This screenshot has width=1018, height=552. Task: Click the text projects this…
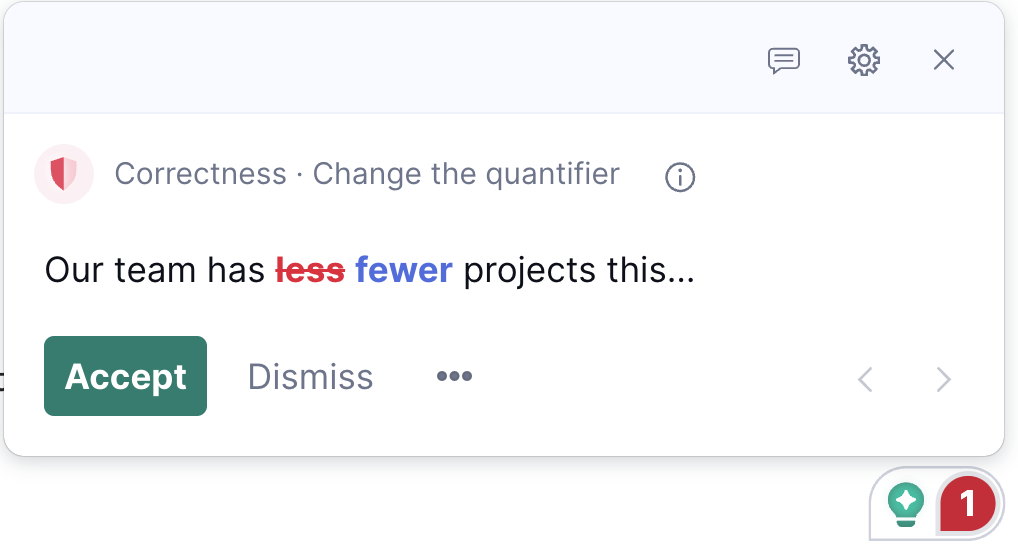579,271
